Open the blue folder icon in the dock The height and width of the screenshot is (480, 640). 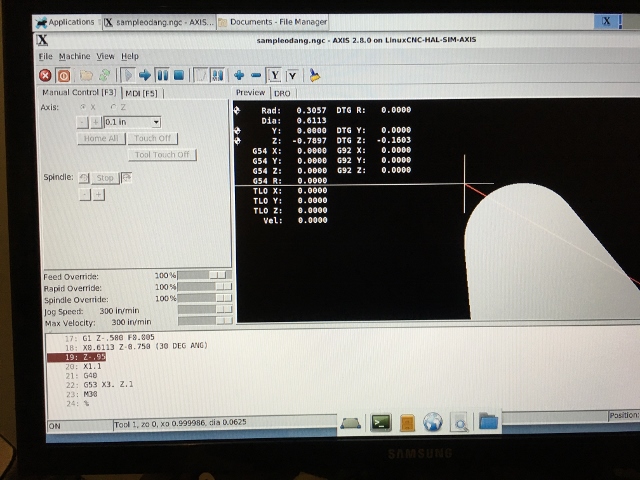point(488,421)
